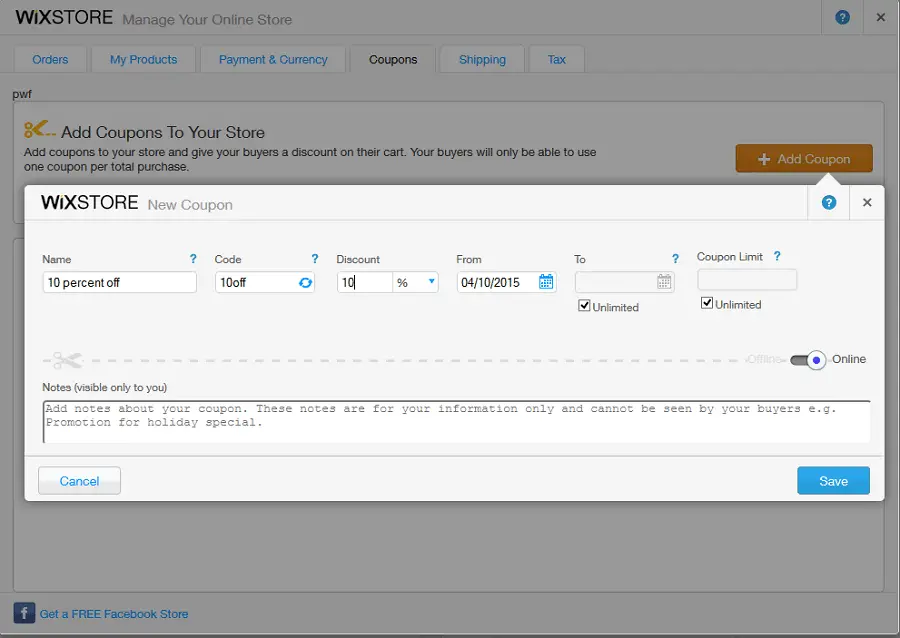
Task: Click the 'pwf' store name text
Action: coord(22,94)
